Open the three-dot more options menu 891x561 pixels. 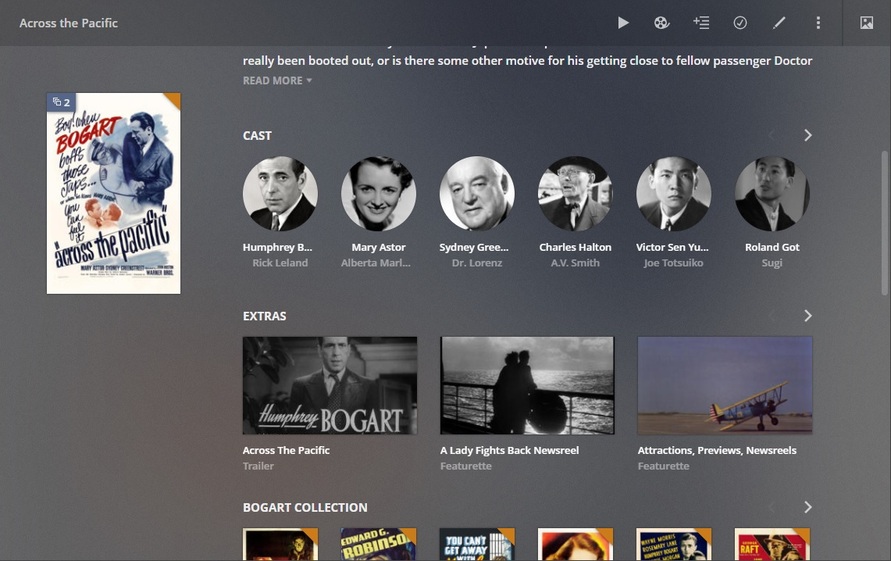coord(818,23)
